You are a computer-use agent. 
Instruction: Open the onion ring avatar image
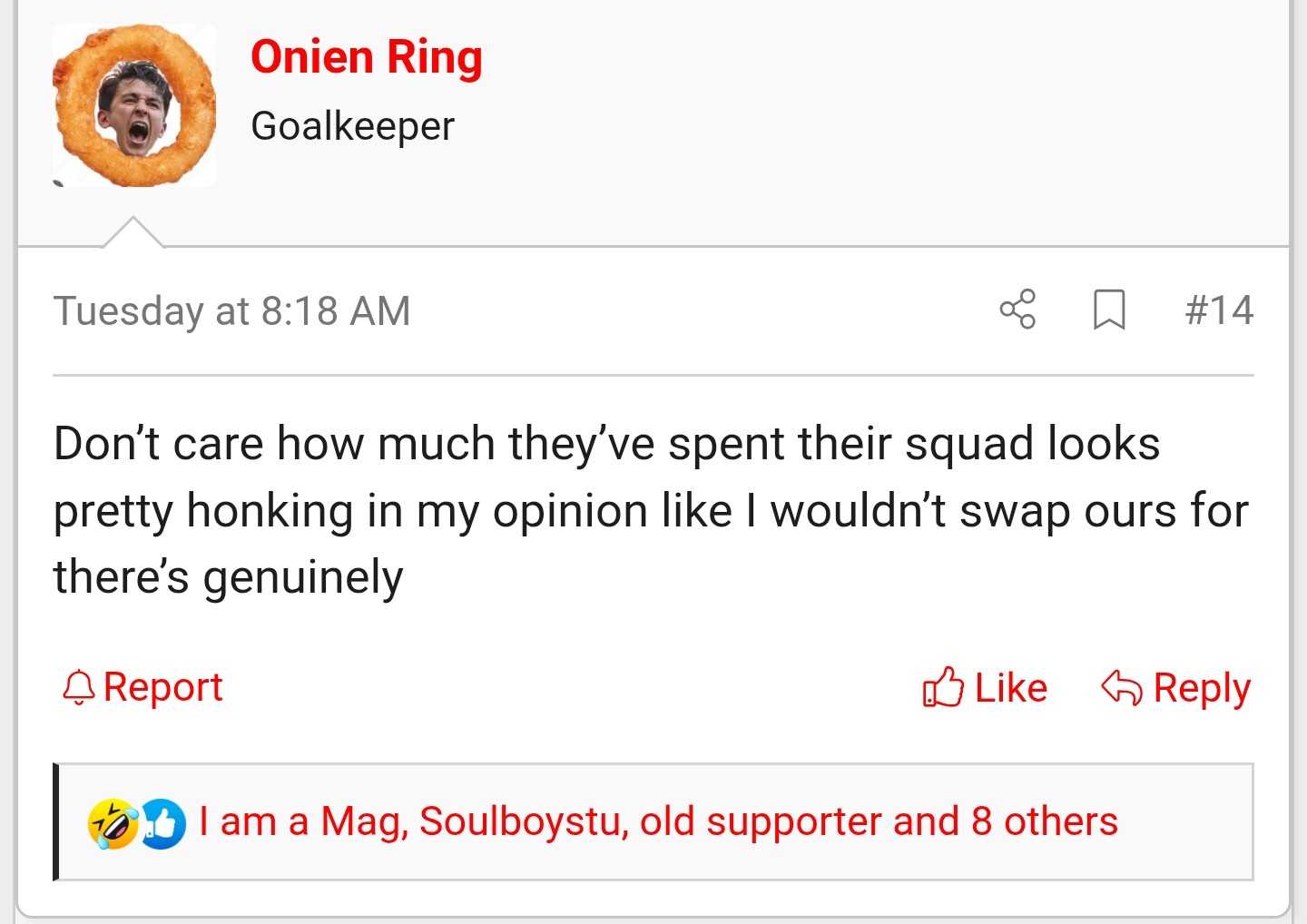point(134,106)
